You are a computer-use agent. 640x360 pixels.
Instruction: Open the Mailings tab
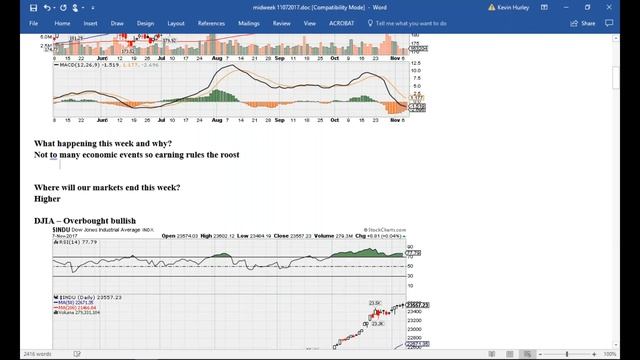tap(249, 23)
